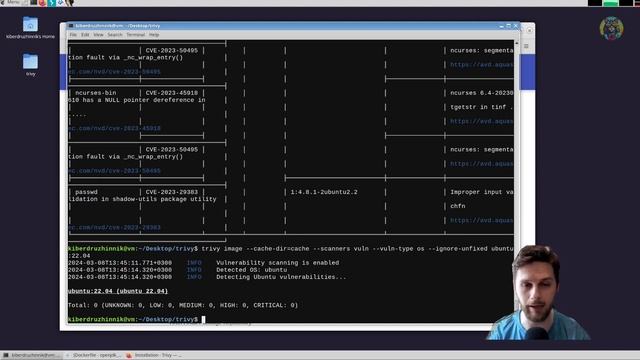Open the View menu in terminal
The image size is (640, 360).
(x=98, y=35)
